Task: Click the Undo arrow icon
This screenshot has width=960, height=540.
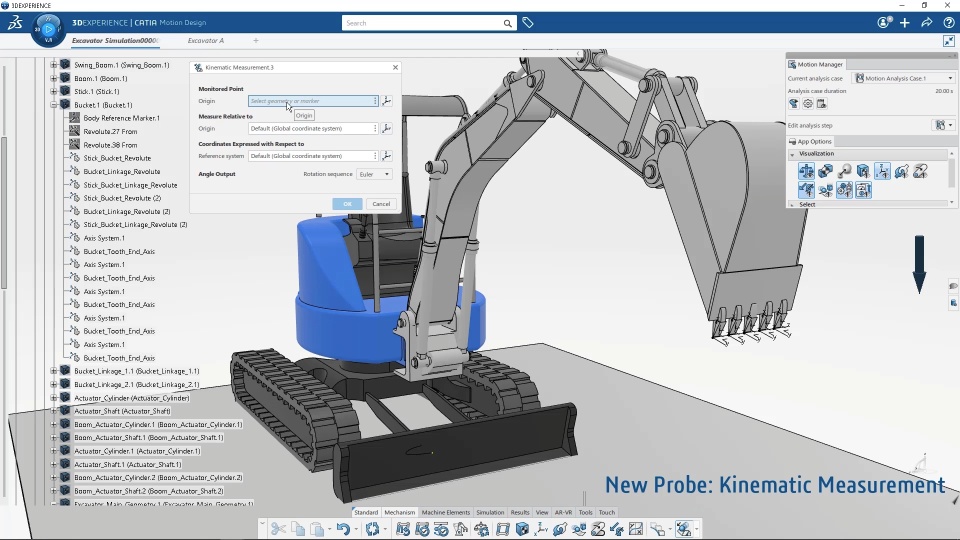Action: click(x=343, y=529)
